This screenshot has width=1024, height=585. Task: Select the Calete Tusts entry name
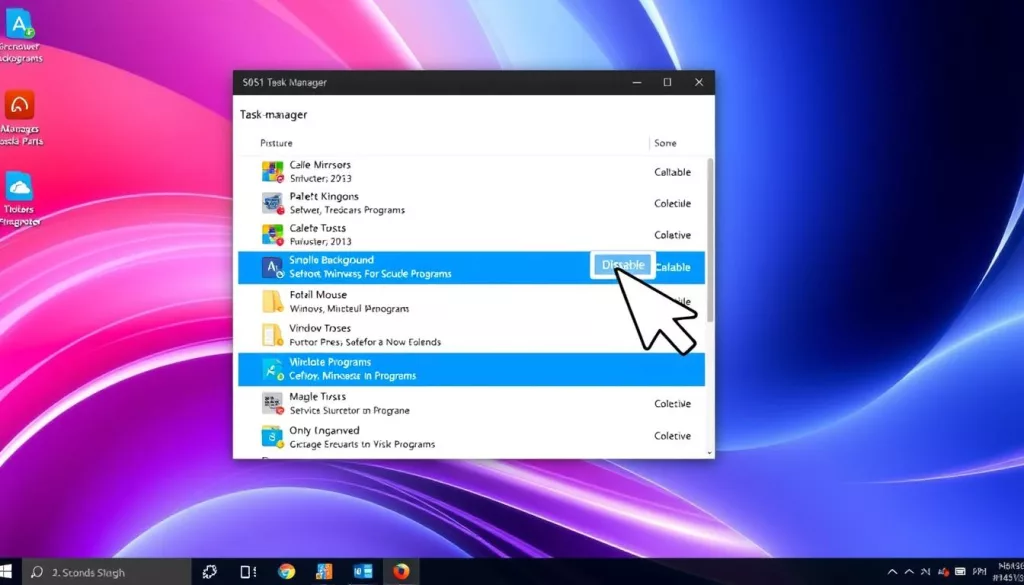pyautogui.click(x=317, y=228)
